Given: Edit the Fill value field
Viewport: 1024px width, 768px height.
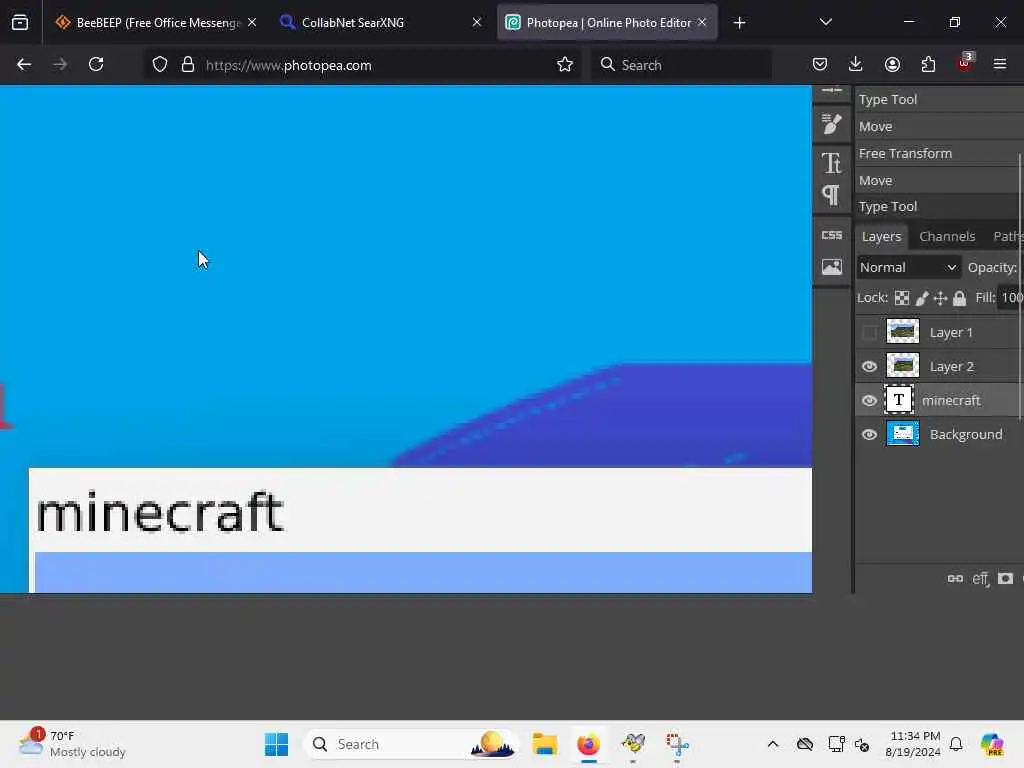Looking at the screenshot, I should coord(1011,298).
